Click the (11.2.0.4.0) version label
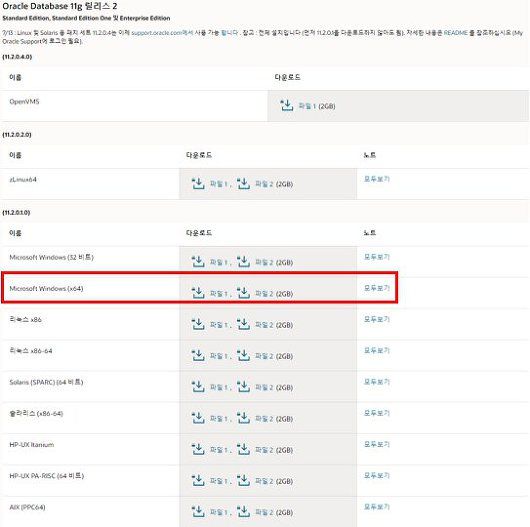530x527 pixels. pos(17,57)
